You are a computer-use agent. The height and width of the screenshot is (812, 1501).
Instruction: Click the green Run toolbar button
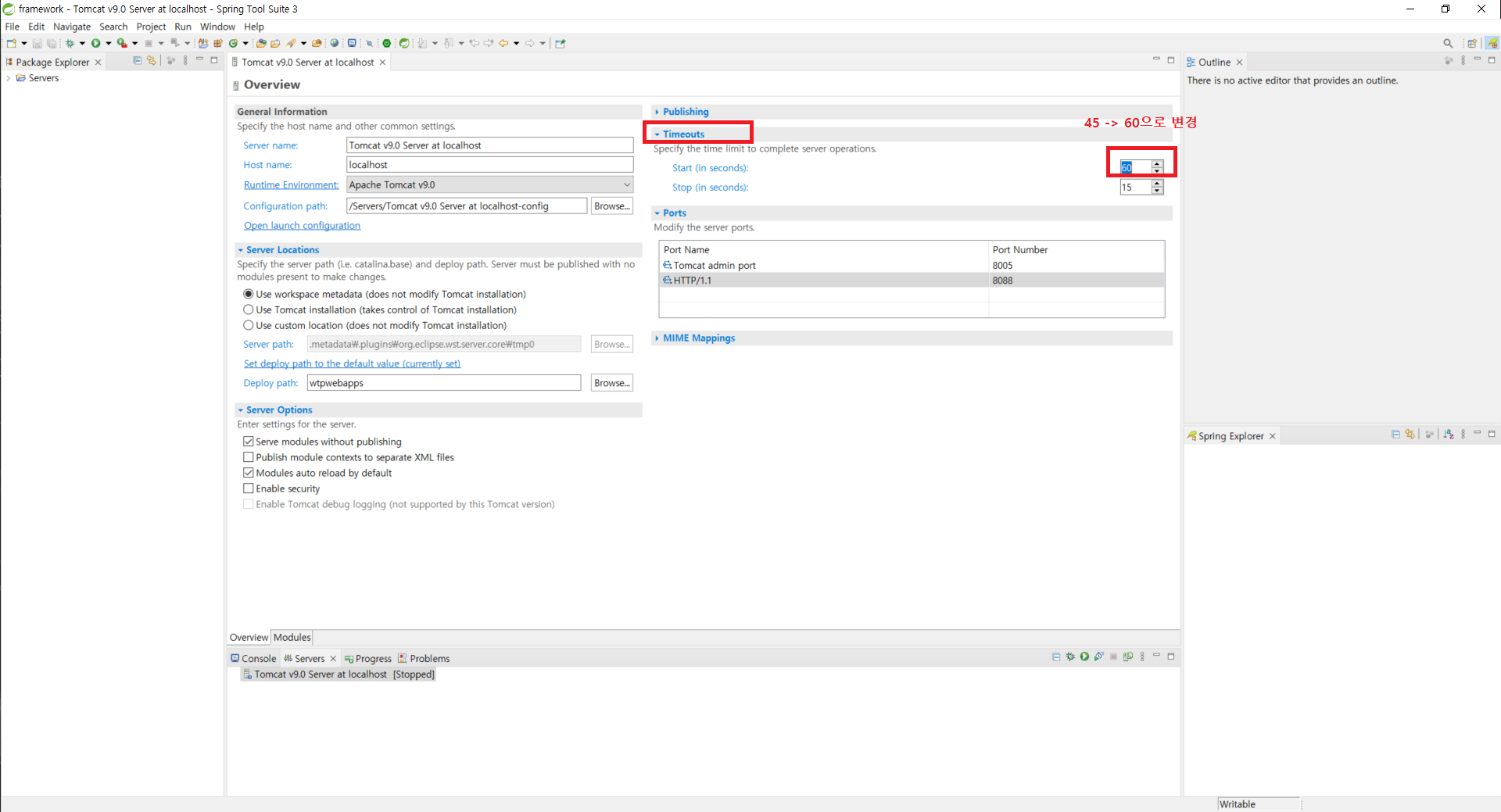point(96,43)
